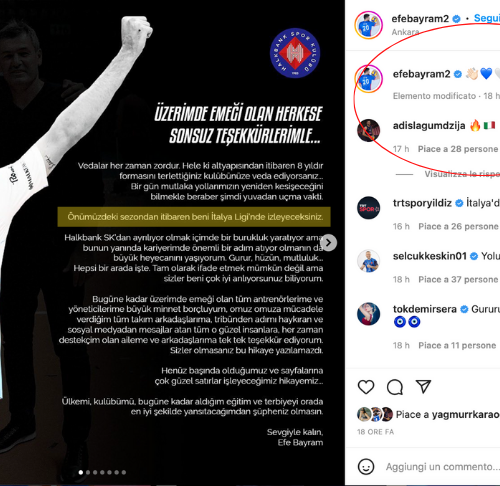Like the post with the heart icon
500x486 pixels.
[366, 387]
